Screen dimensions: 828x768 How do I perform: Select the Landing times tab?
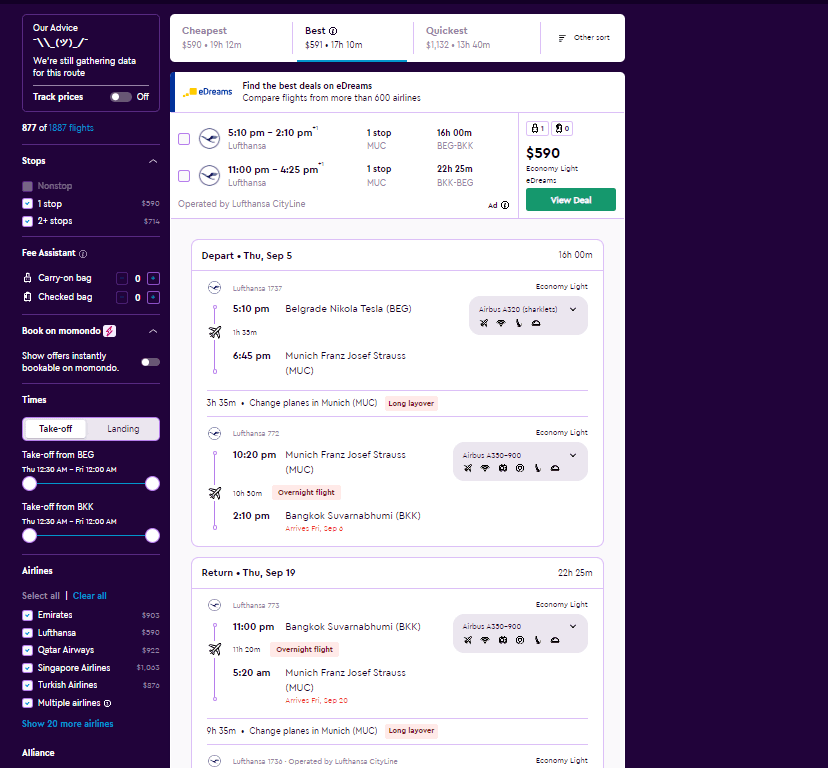[x=123, y=429]
